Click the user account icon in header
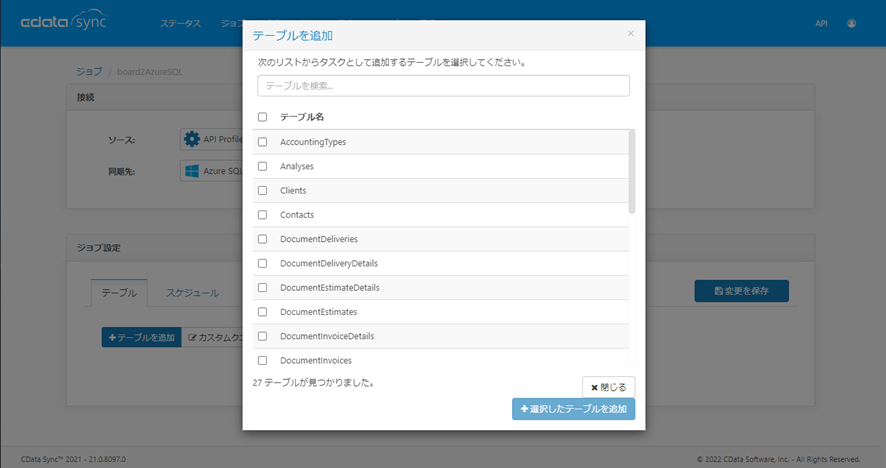 coord(851,23)
